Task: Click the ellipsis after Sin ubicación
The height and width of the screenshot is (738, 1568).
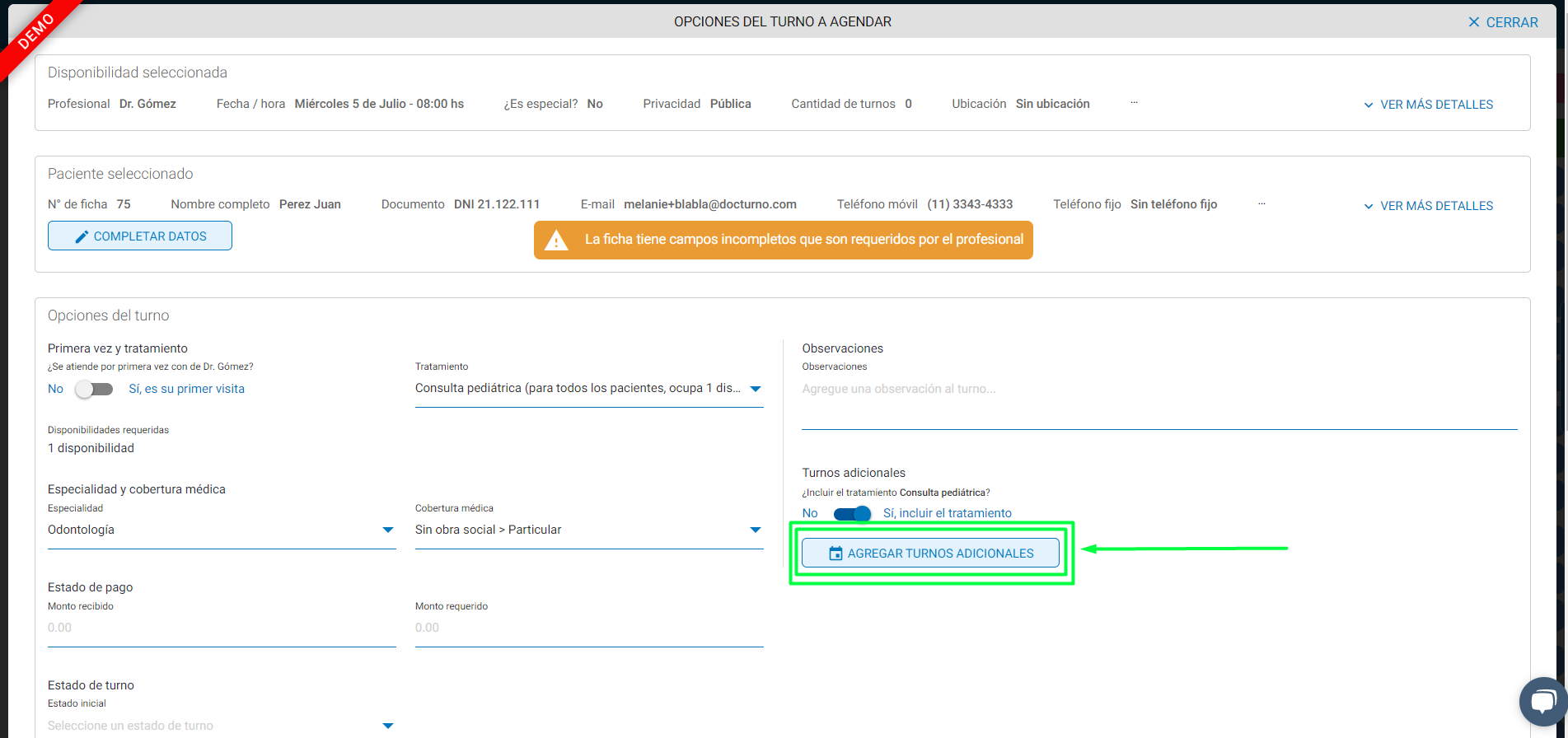Action: [x=1135, y=103]
